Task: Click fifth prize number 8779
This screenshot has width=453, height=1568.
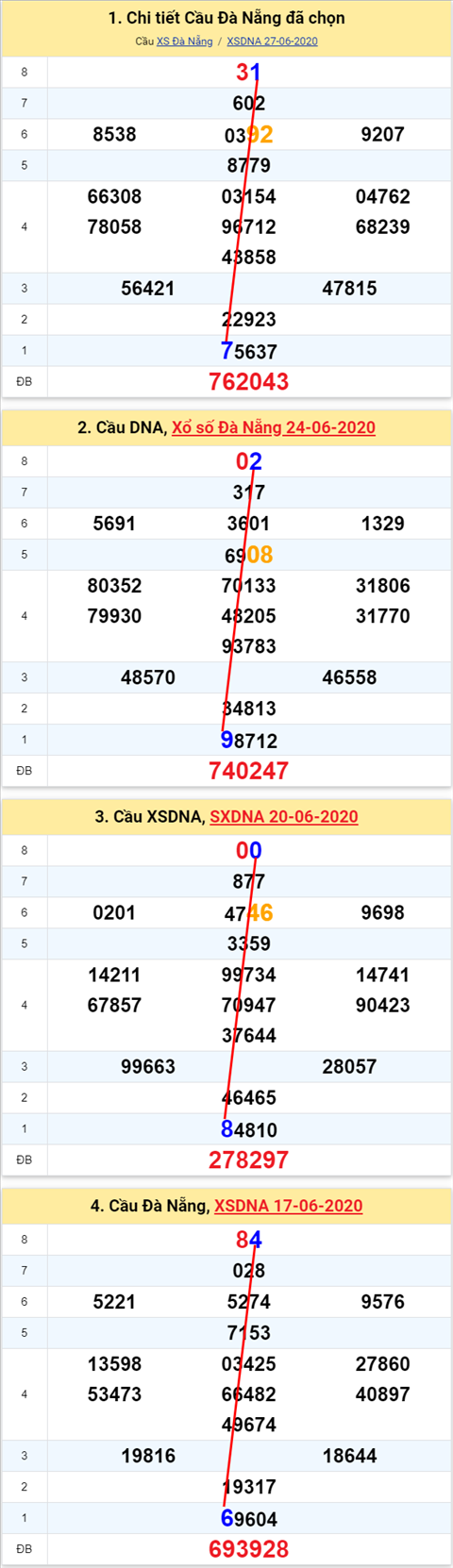Action: coord(249,166)
